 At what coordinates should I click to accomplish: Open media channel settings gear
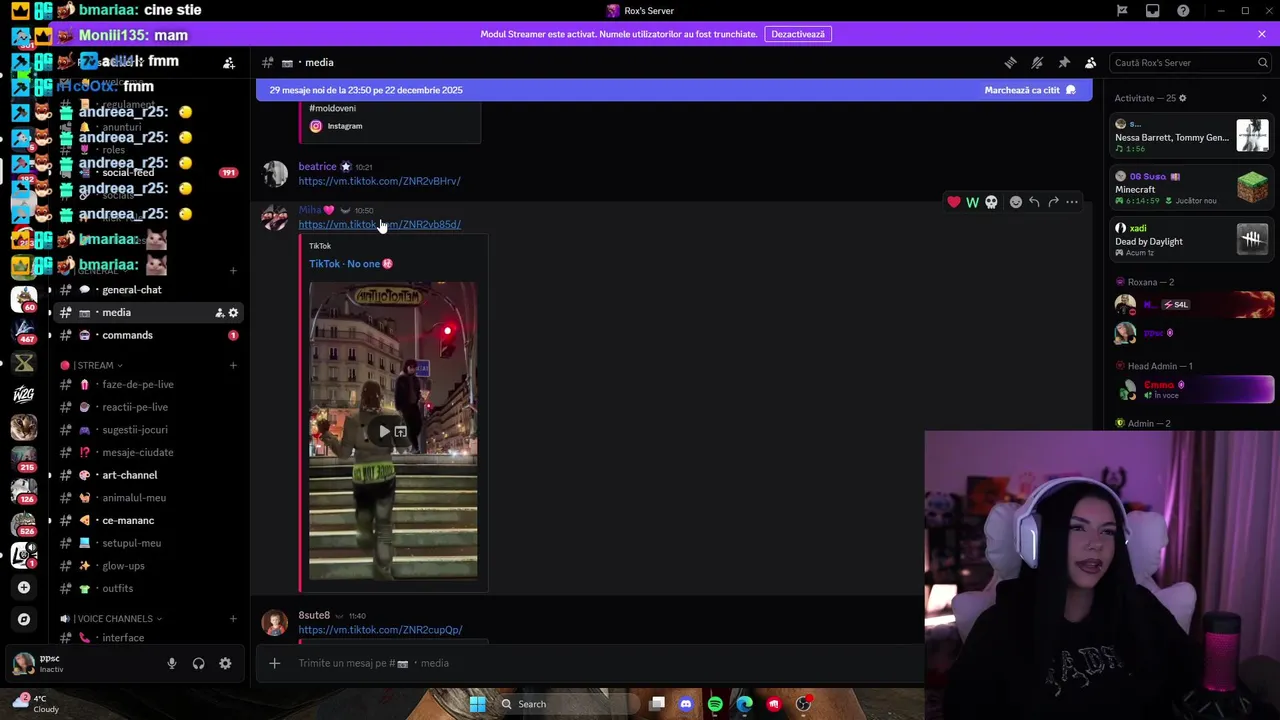tap(233, 313)
